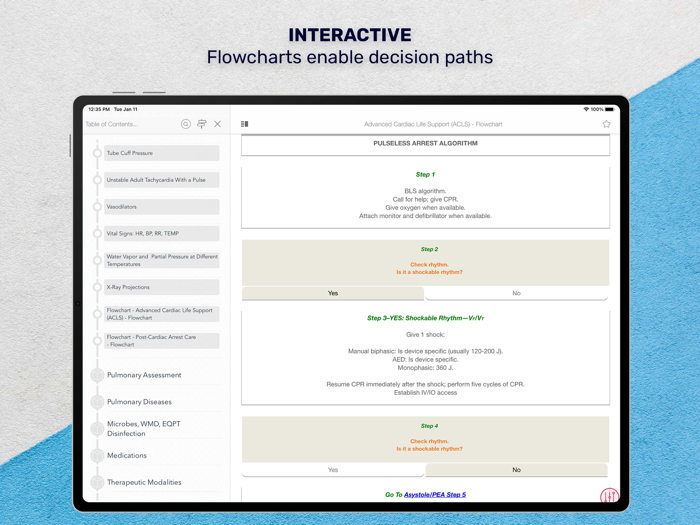The height and width of the screenshot is (525, 700).
Task: Click the Wi-Fi status icon
Action: [x=586, y=109]
